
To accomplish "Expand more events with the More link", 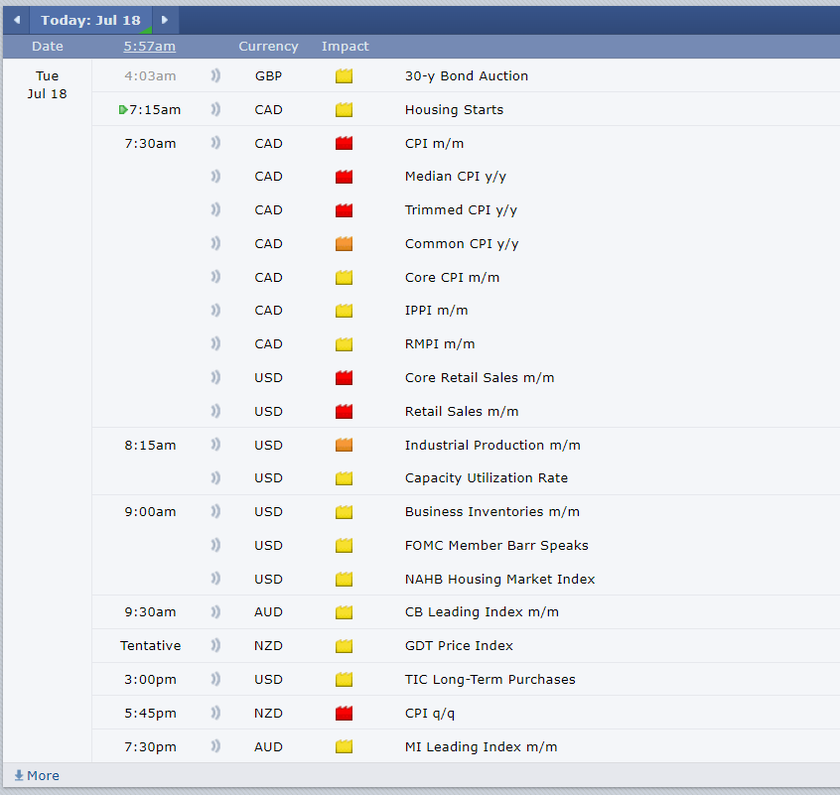I will [x=36, y=776].
